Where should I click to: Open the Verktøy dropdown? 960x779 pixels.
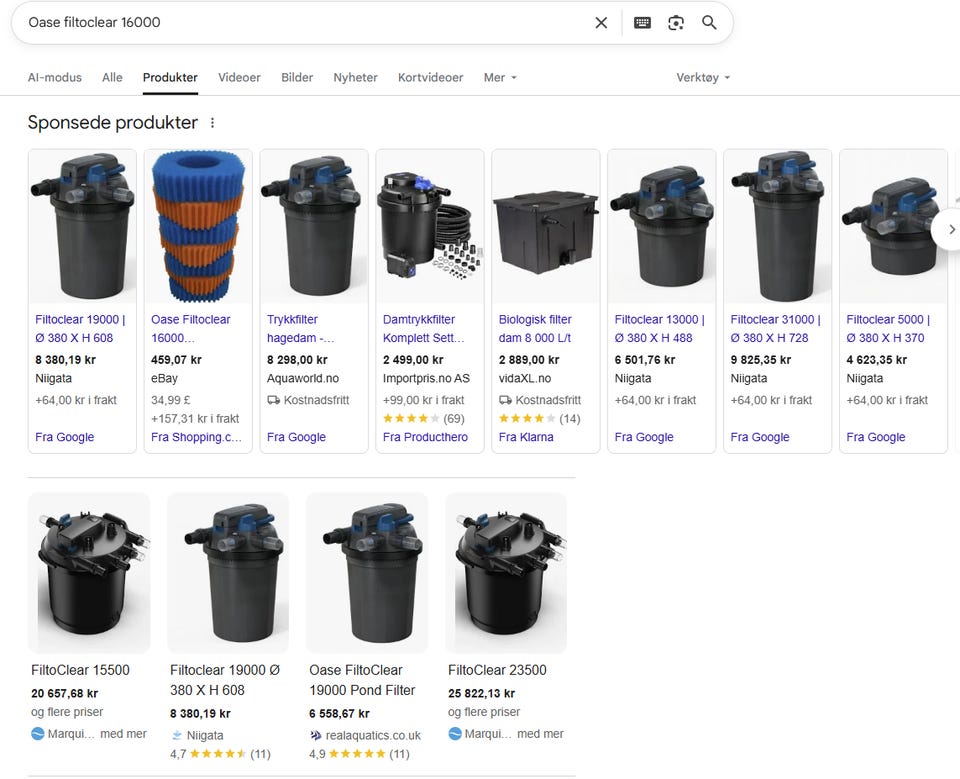click(703, 78)
